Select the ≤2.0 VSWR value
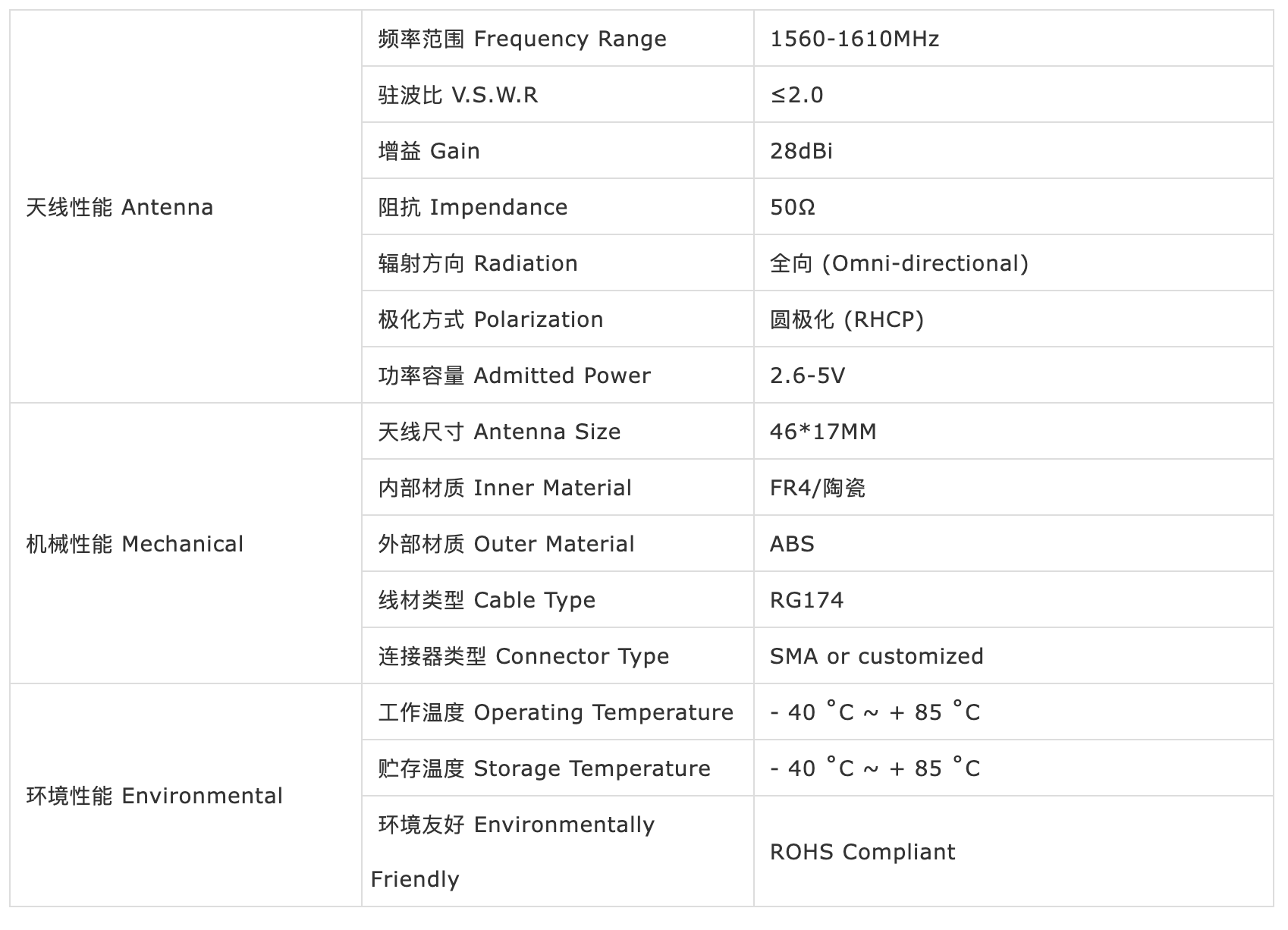Image resolution: width=1288 pixels, height=930 pixels. (796, 95)
